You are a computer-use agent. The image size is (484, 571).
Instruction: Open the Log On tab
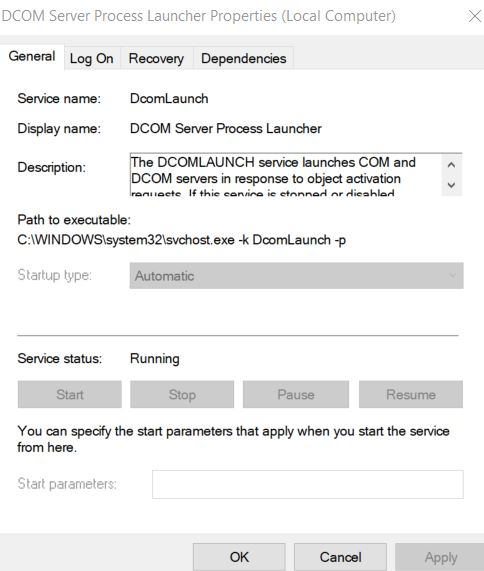pos(92,58)
